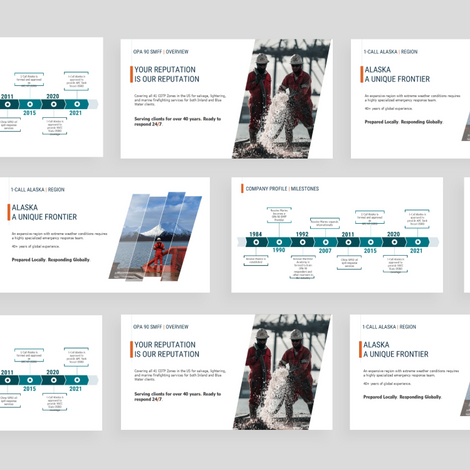470x470 pixels.
Task: Click the upper 'YOUR REPUTATION IS OUR REPUTATION' title
Action: tap(167, 74)
